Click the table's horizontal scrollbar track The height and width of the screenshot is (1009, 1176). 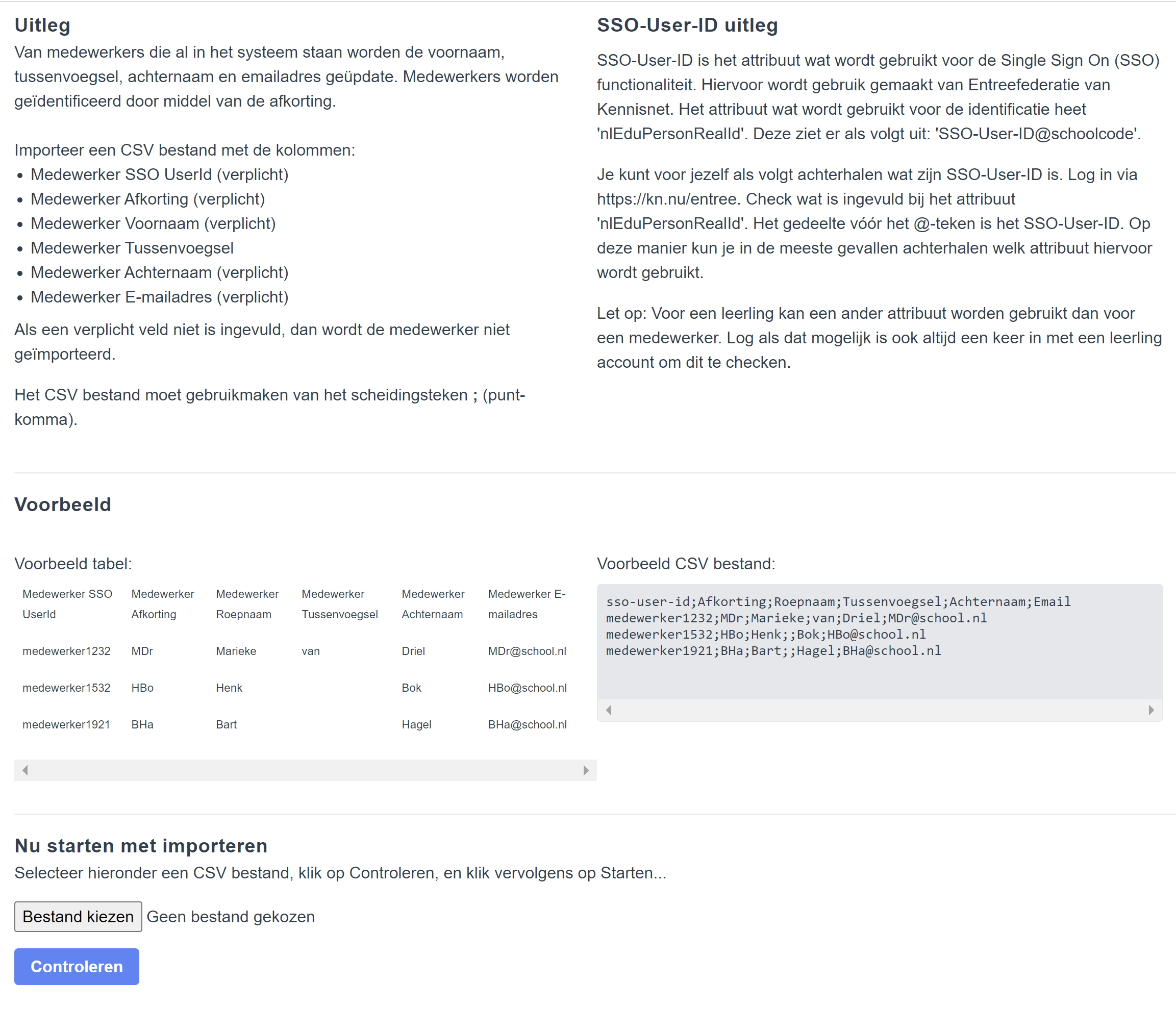305,770
